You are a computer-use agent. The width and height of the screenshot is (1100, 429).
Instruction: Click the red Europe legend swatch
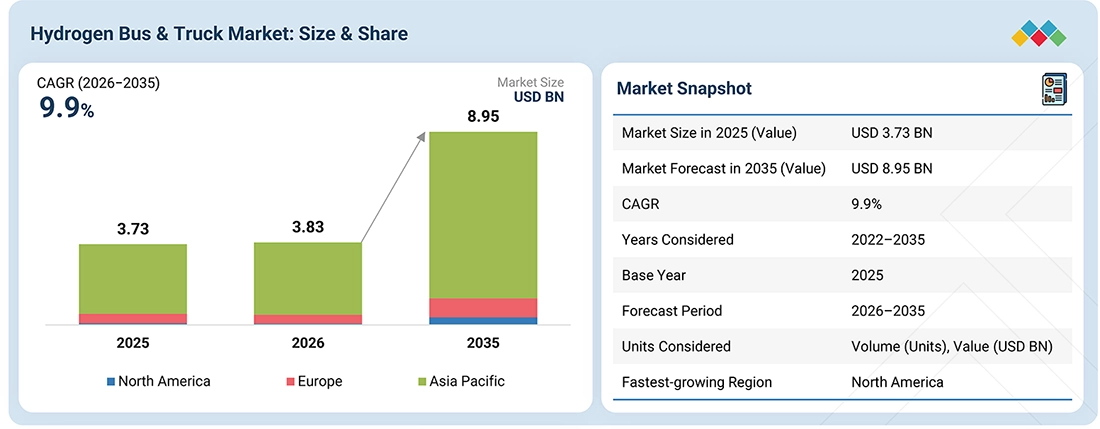[x=290, y=382]
